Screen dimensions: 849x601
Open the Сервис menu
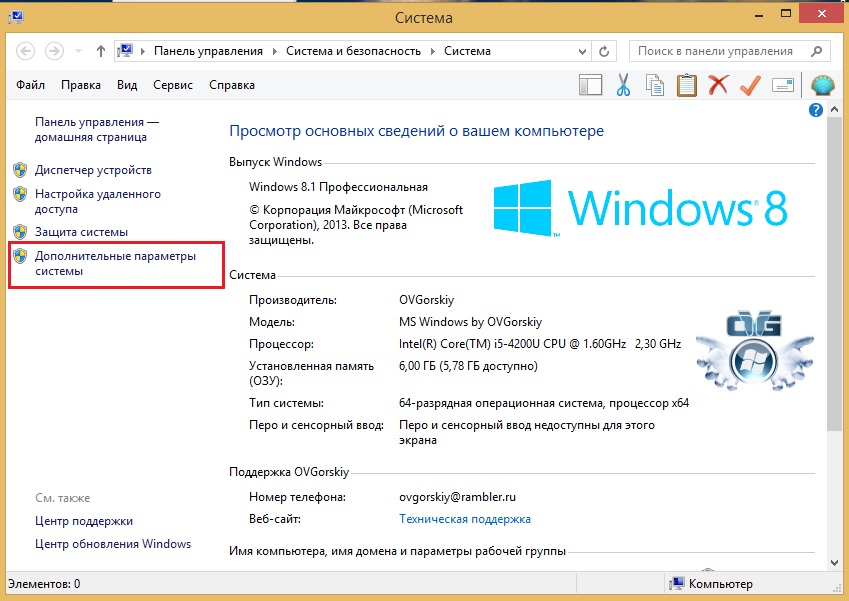coord(173,85)
